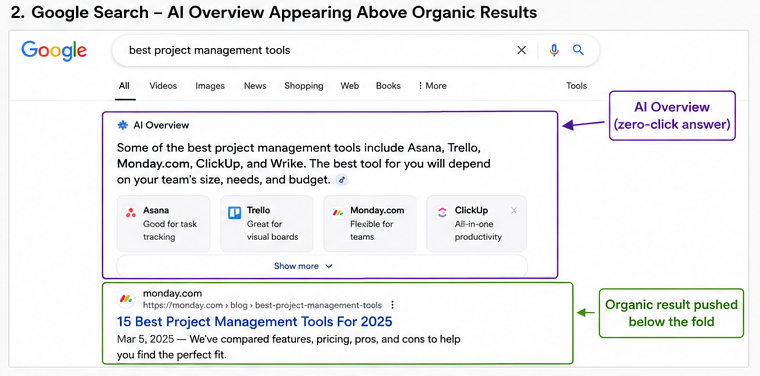Open 15 Best Project Management Tools link

click(x=254, y=322)
